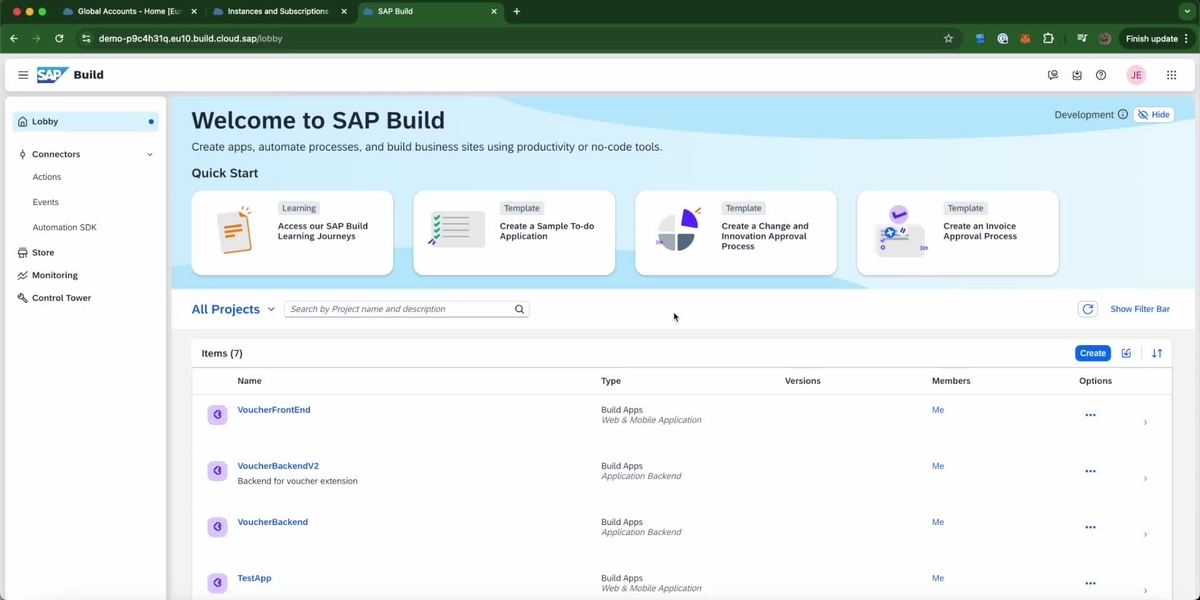1200x600 pixels.
Task: Open the help question mark icon
Action: pos(1101,75)
